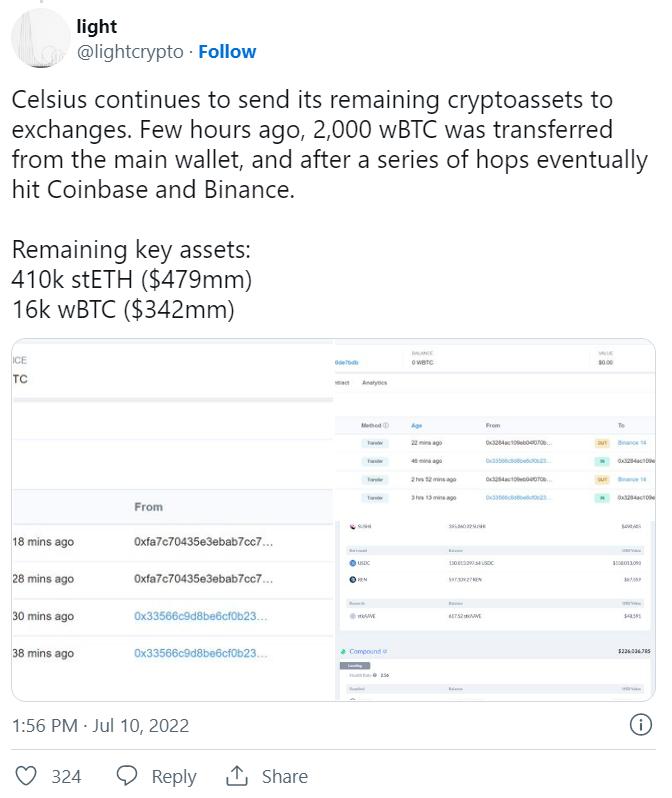Click the Reply speech bubble icon
This screenshot has height=798, width=672.
127,776
